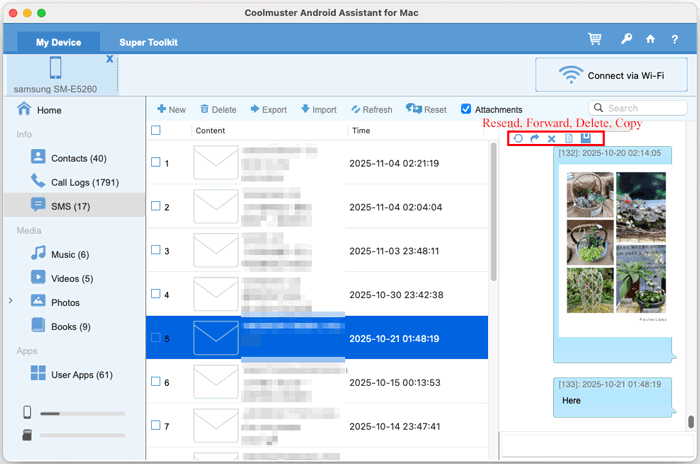Expand the Photos tree chevron
The height and width of the screenshot is (464, 700).
pos(10,301)
